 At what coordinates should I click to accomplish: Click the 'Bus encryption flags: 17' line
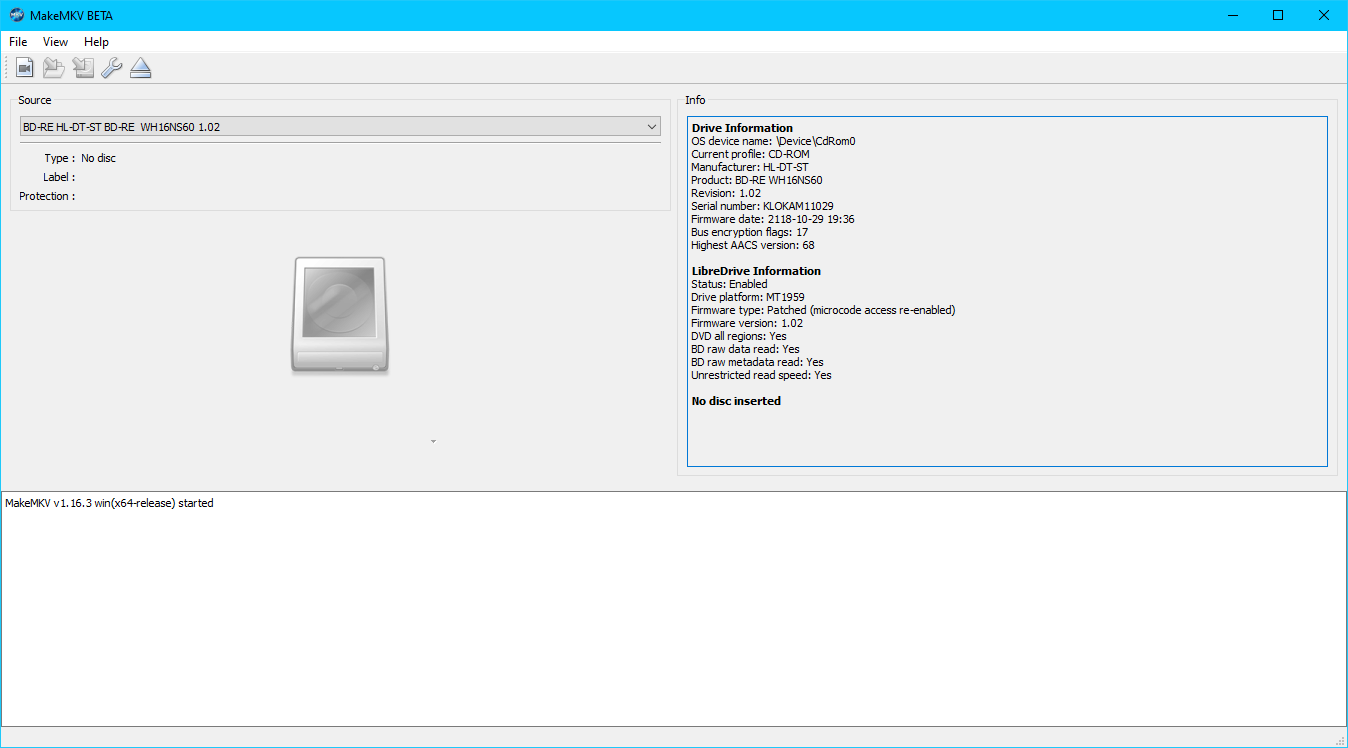click(x=750, y=232)
